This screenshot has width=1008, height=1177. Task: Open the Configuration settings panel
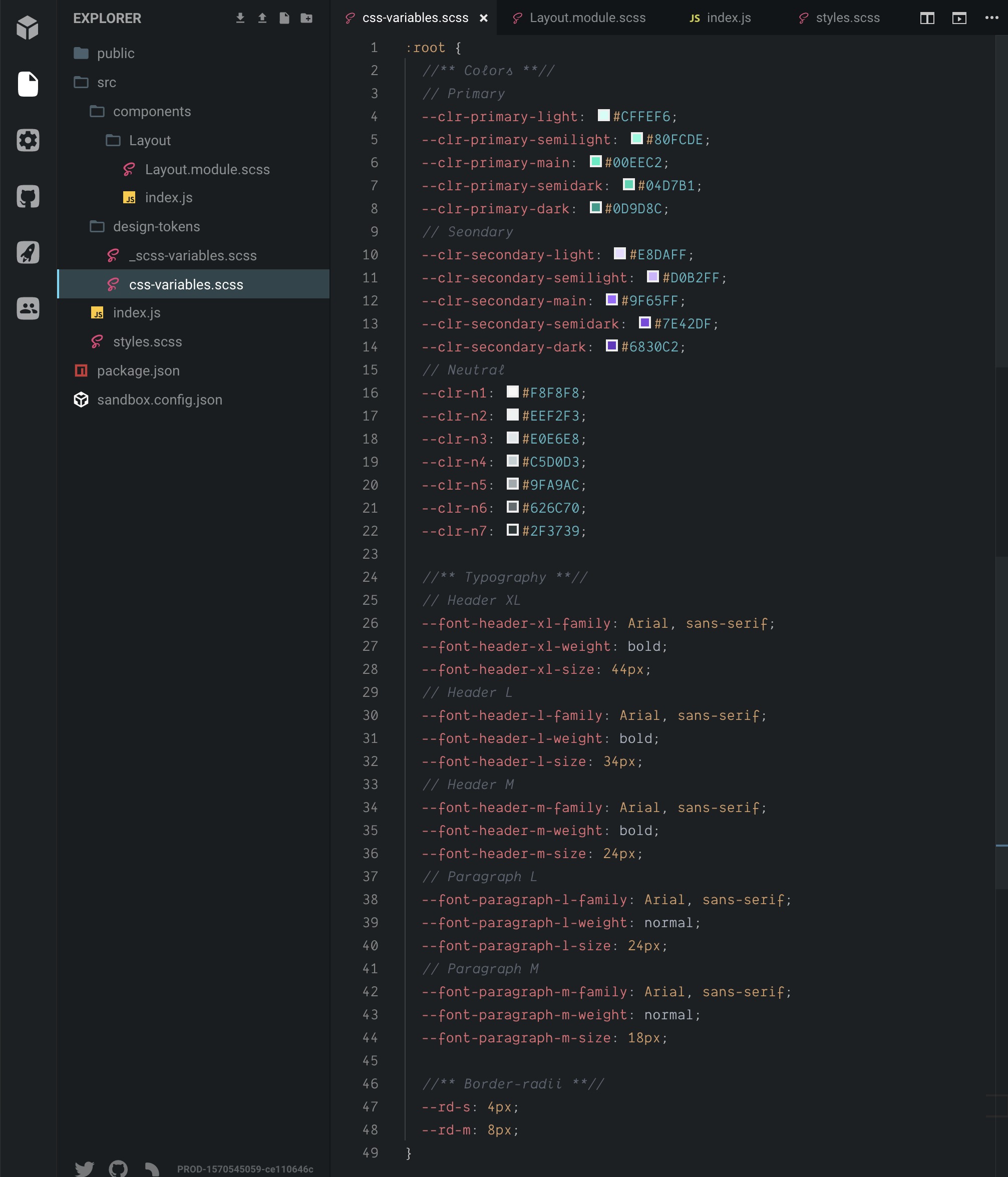click(x=28, y=140)
